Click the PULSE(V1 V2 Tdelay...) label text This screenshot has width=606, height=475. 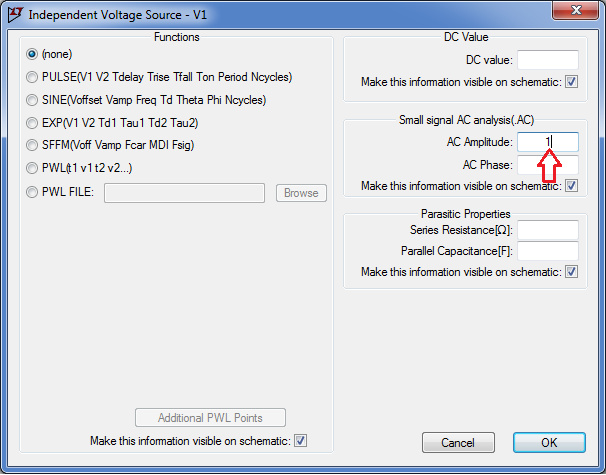(x=167, y=77)
